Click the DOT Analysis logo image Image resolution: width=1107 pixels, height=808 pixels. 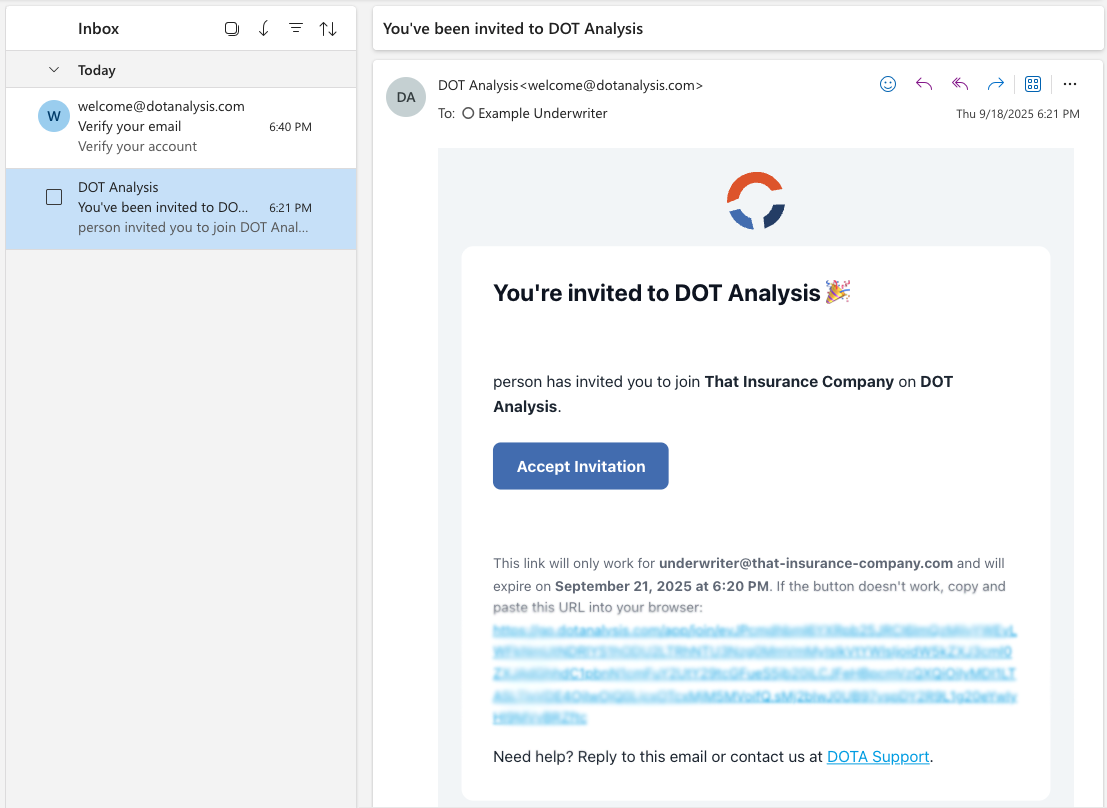coord(755,200)
